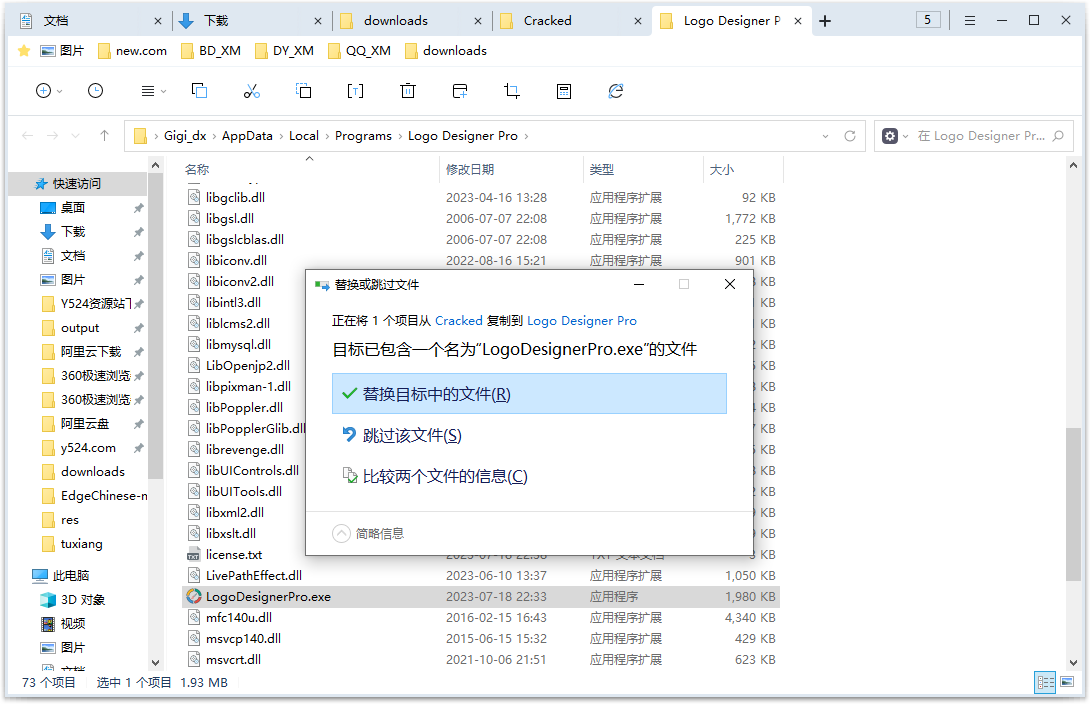Screen dimensions: 1090x704
Task: Click the Cut scissors icon
Action: coord(252,91)
